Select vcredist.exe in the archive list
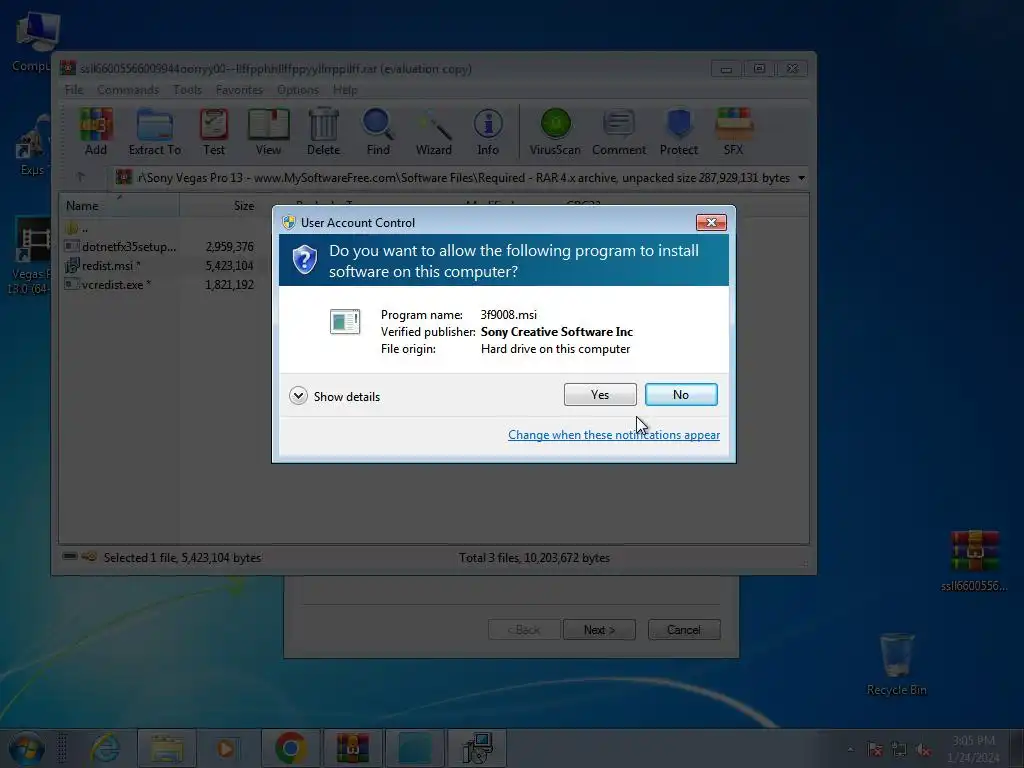1024x768 pixels. pos(108,285)
